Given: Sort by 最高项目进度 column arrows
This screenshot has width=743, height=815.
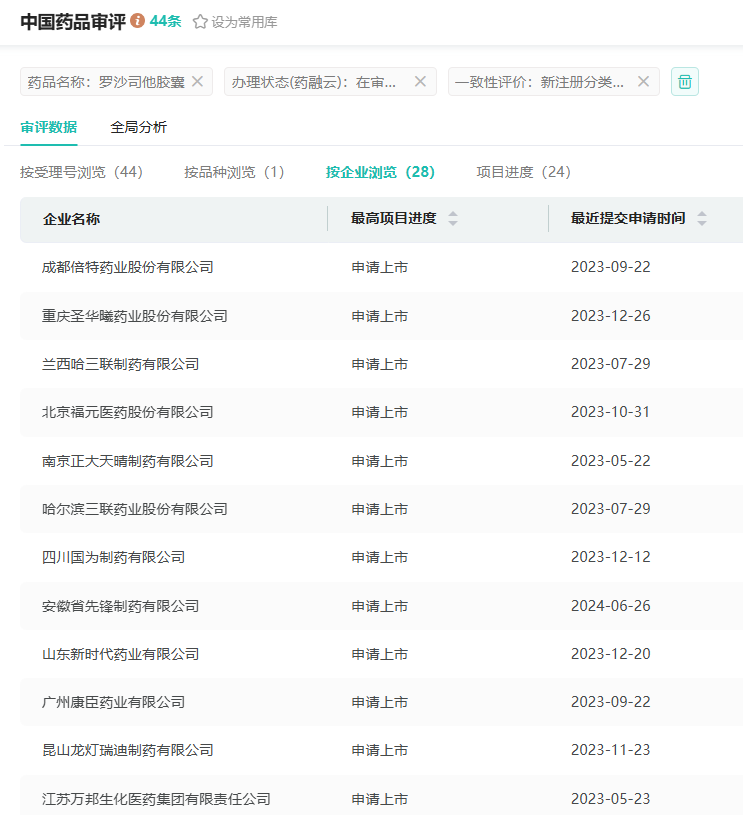Looking at the screenshot, I should [x=453, y=218].
